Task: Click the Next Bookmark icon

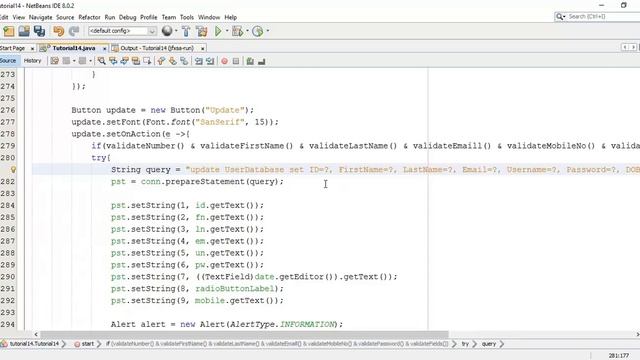Action: point(173,61)
